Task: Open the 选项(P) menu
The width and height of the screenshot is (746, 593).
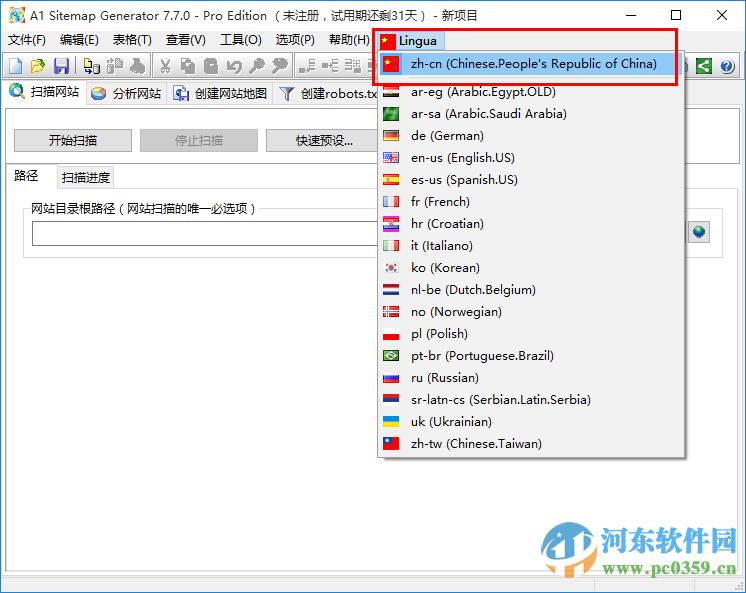Action: (x=295, y=40)
